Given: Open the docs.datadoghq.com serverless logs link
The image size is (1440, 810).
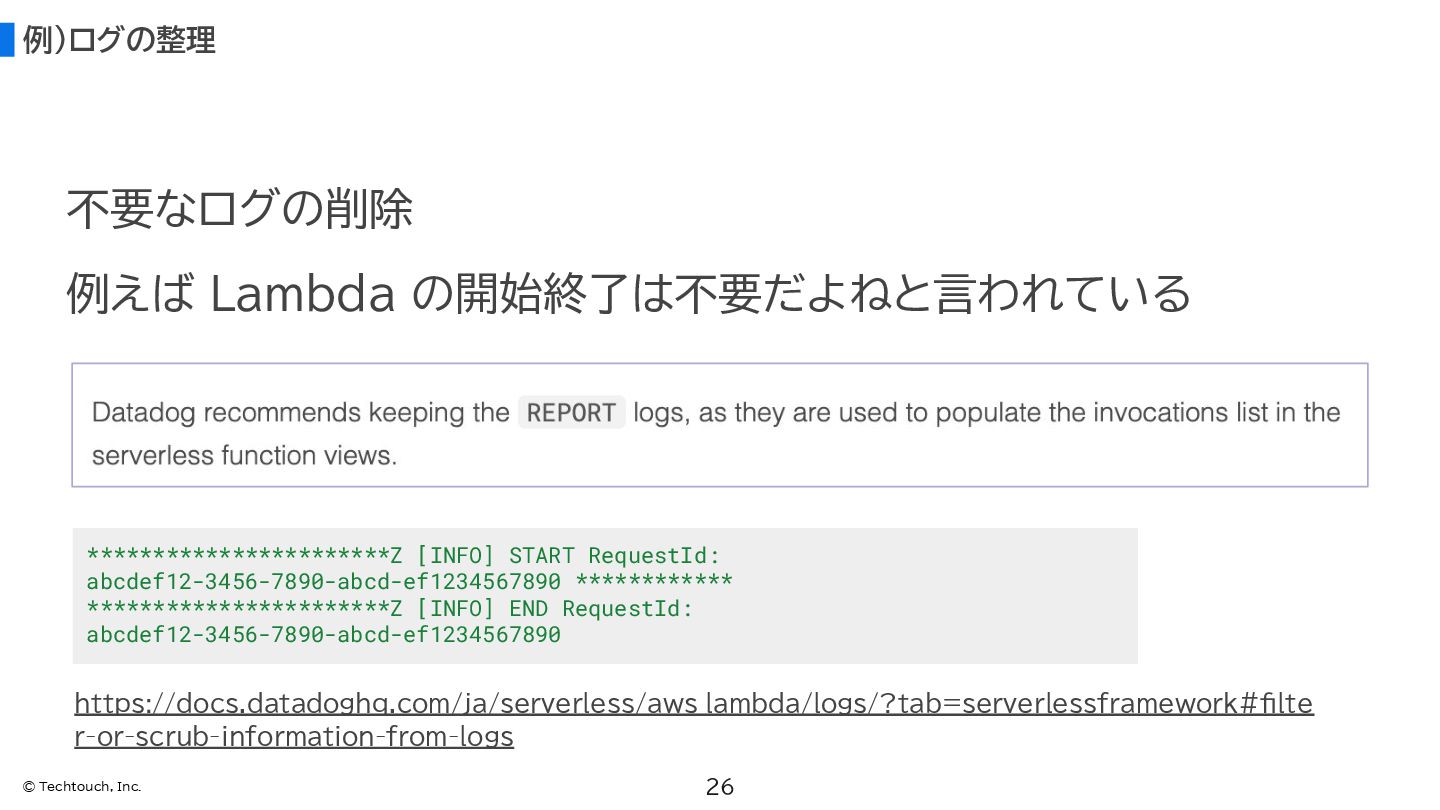Looking at the screenshot, I should (x=694, y=720).
